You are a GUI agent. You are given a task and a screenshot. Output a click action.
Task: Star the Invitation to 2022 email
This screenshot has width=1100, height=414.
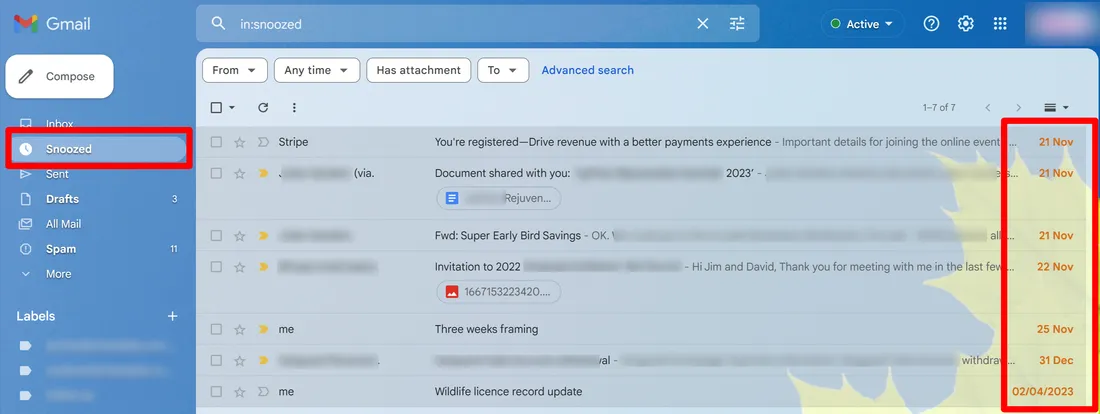[x=240, y=267]
